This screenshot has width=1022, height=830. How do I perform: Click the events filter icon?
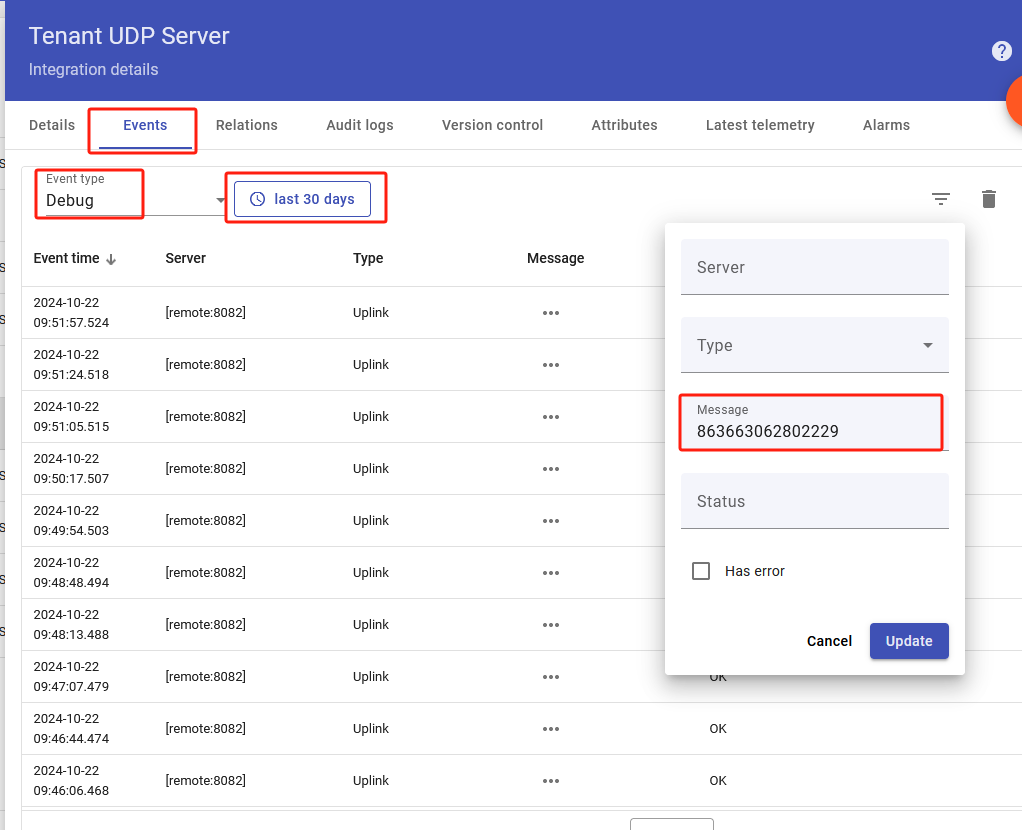coord(940,199)
